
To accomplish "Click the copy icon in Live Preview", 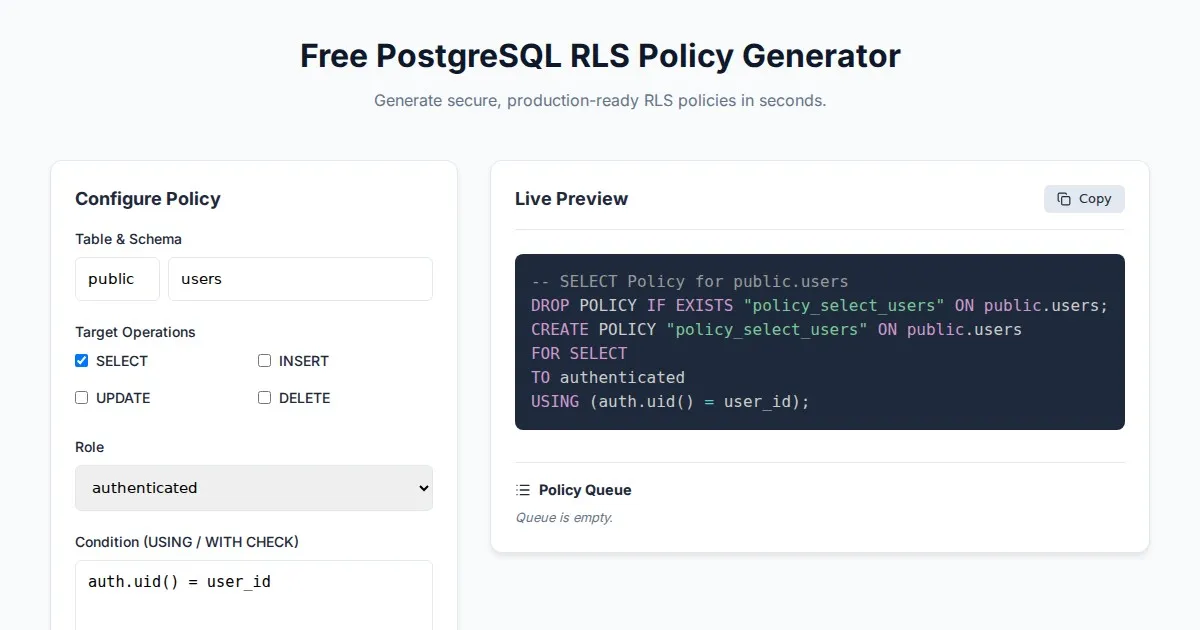I will coord(1064,199).
